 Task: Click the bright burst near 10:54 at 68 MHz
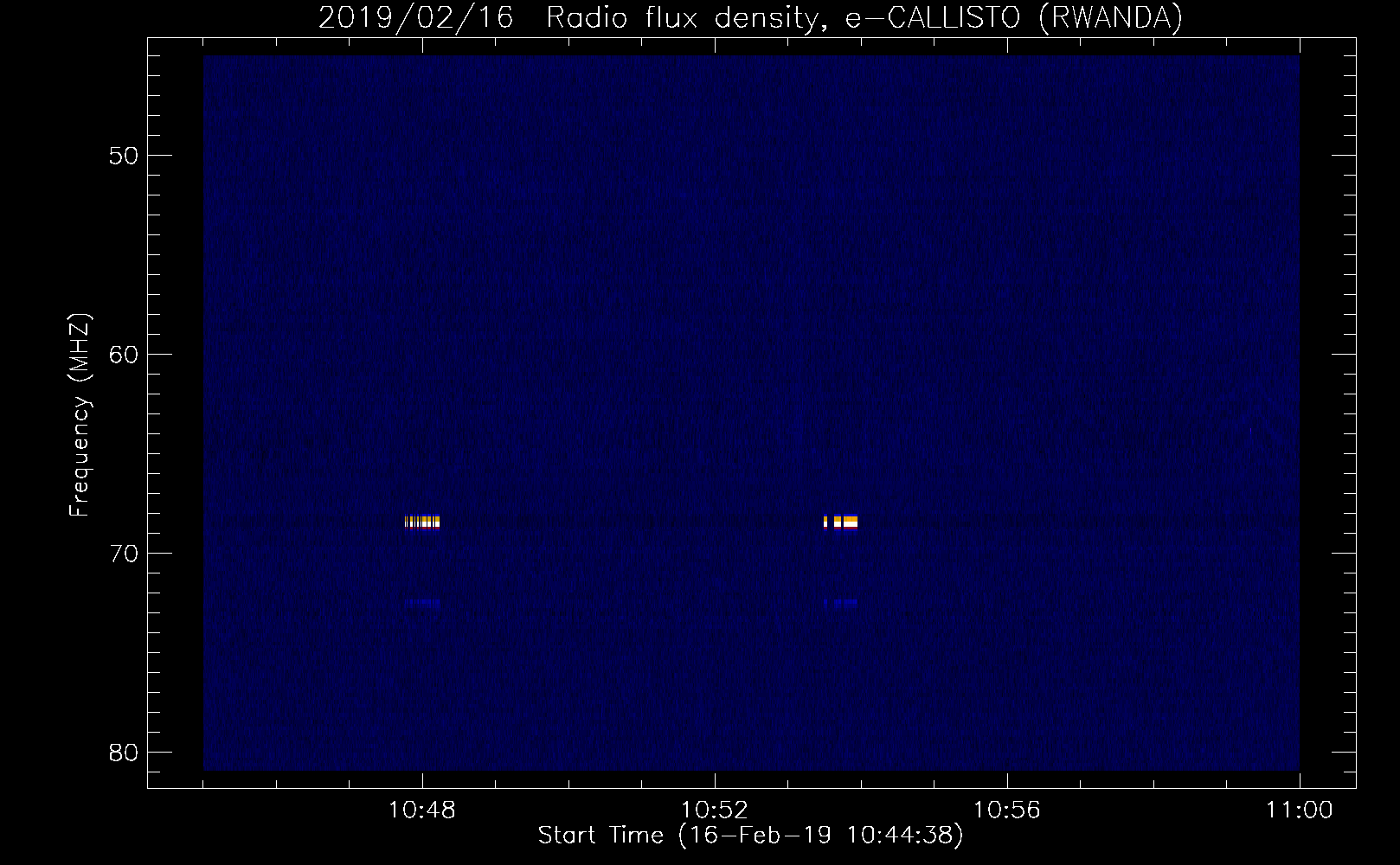840,522
